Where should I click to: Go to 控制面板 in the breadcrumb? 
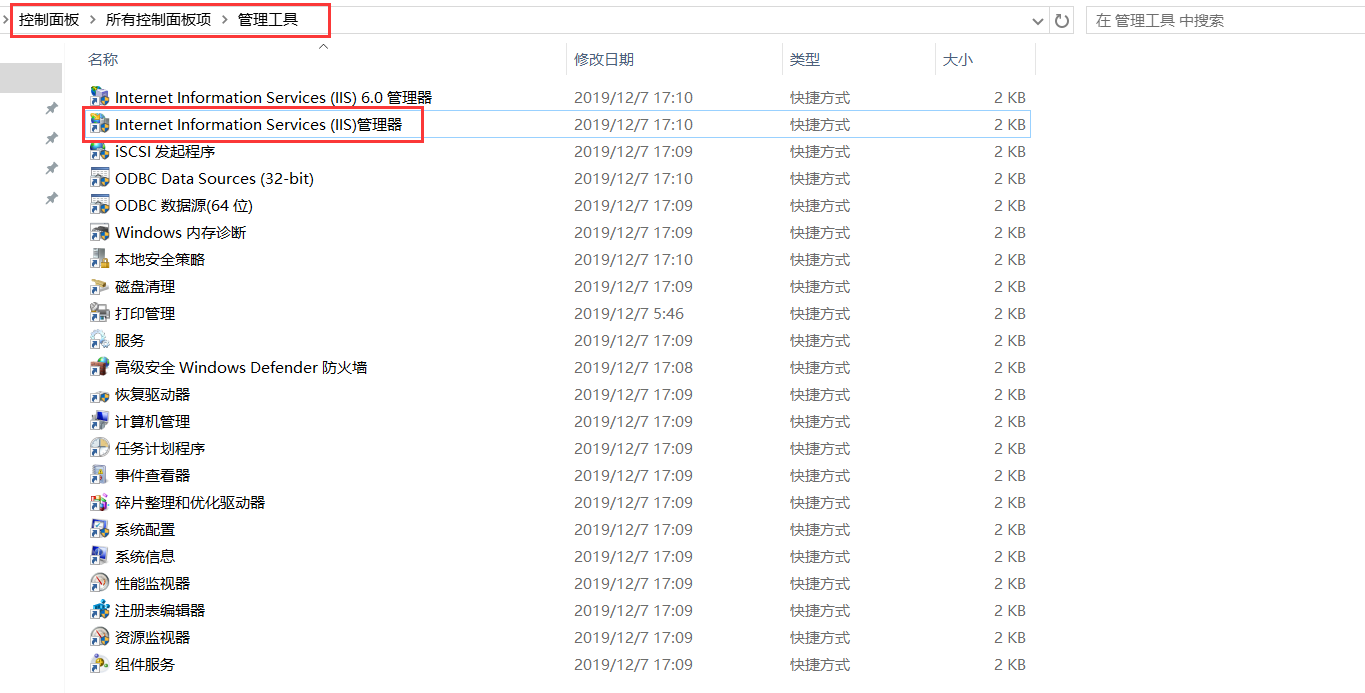click(x=49, y=19)
